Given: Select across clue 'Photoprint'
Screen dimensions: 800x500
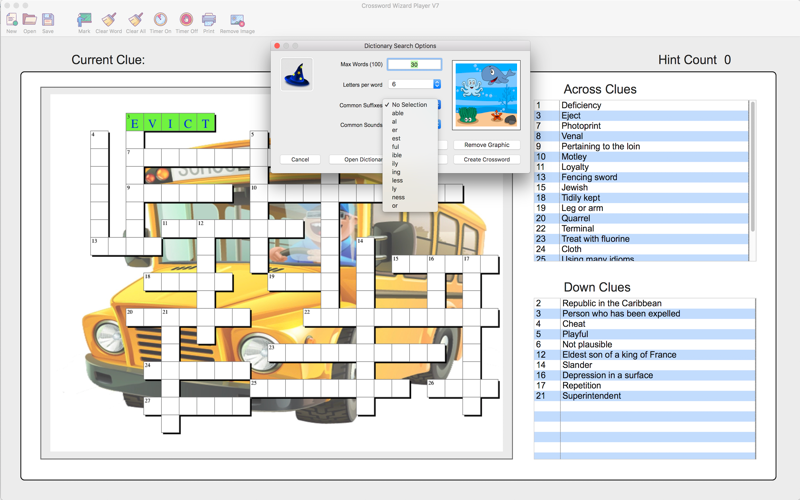Looking at the screenshot, I should [641, 126].
